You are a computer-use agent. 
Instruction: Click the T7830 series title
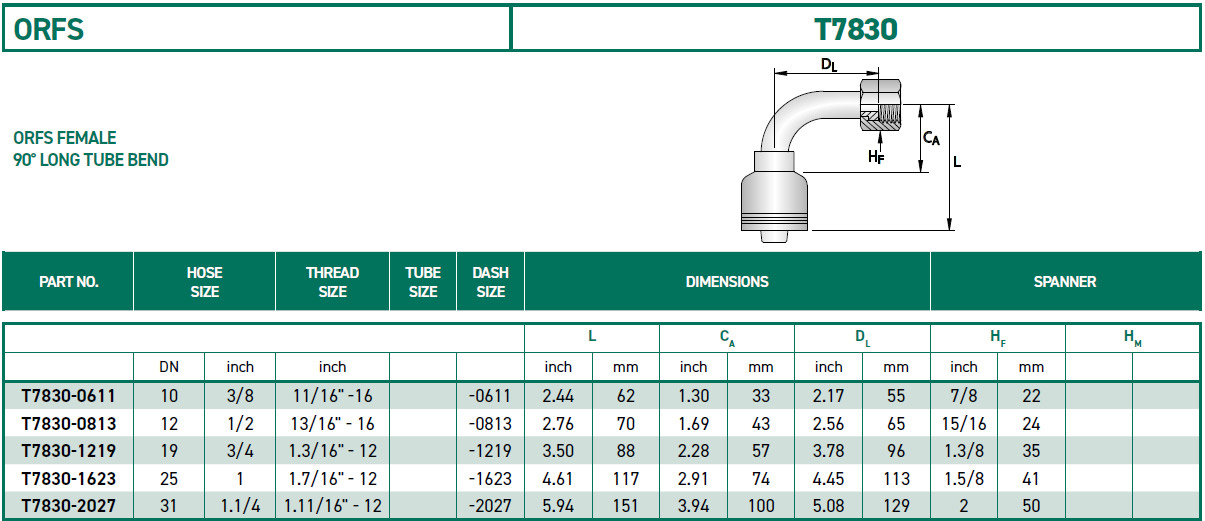point(856,29)
